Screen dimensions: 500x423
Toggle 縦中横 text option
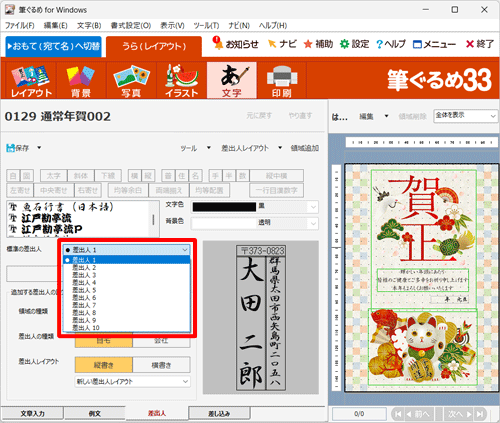(276, 176)
